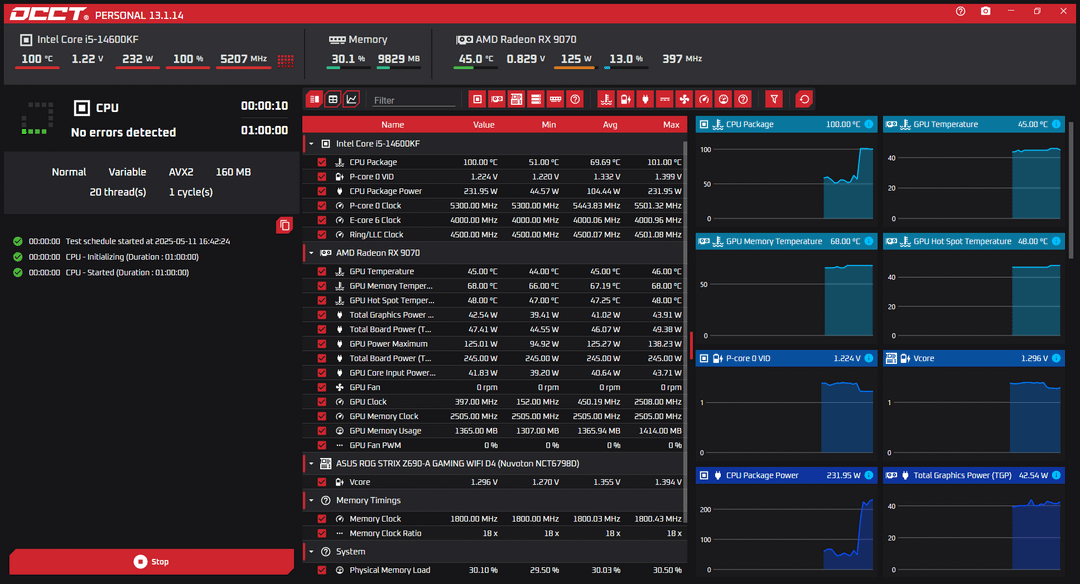The height and width of the screenshot is (584, 1080).
Task: Click the '20 thread(s)' setting text
Action: tap(118, 192)
